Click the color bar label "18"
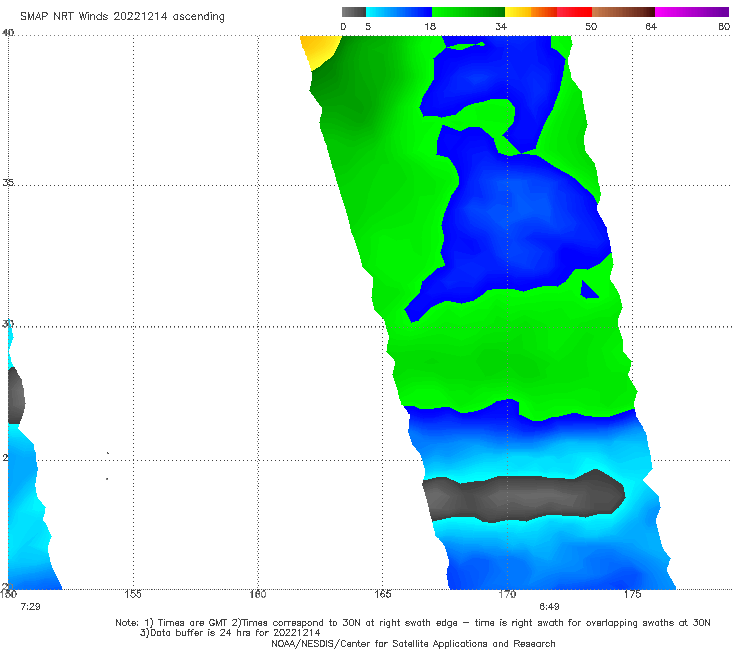 click(430, 26)
